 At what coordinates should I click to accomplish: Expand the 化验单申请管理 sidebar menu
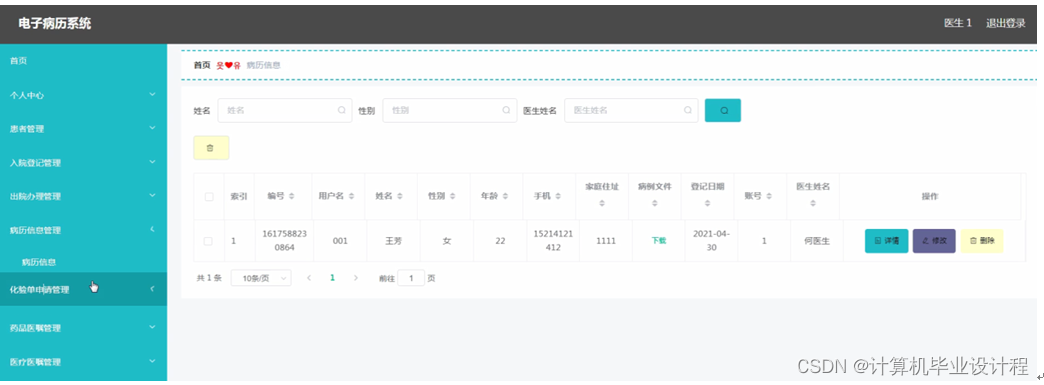pyautogui.click(x=83, y=289)
